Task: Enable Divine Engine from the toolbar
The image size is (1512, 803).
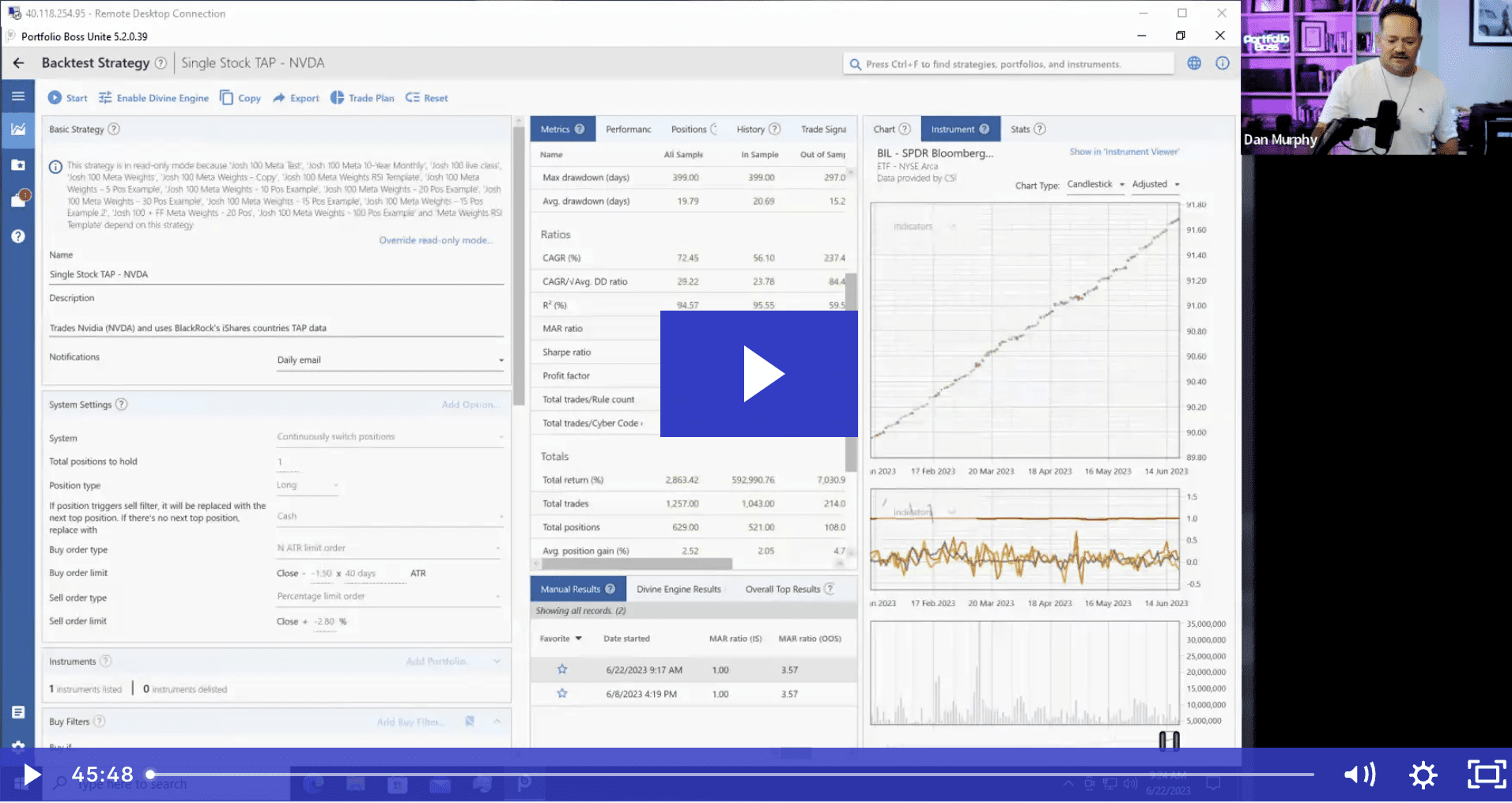Action: pos(153,98)
